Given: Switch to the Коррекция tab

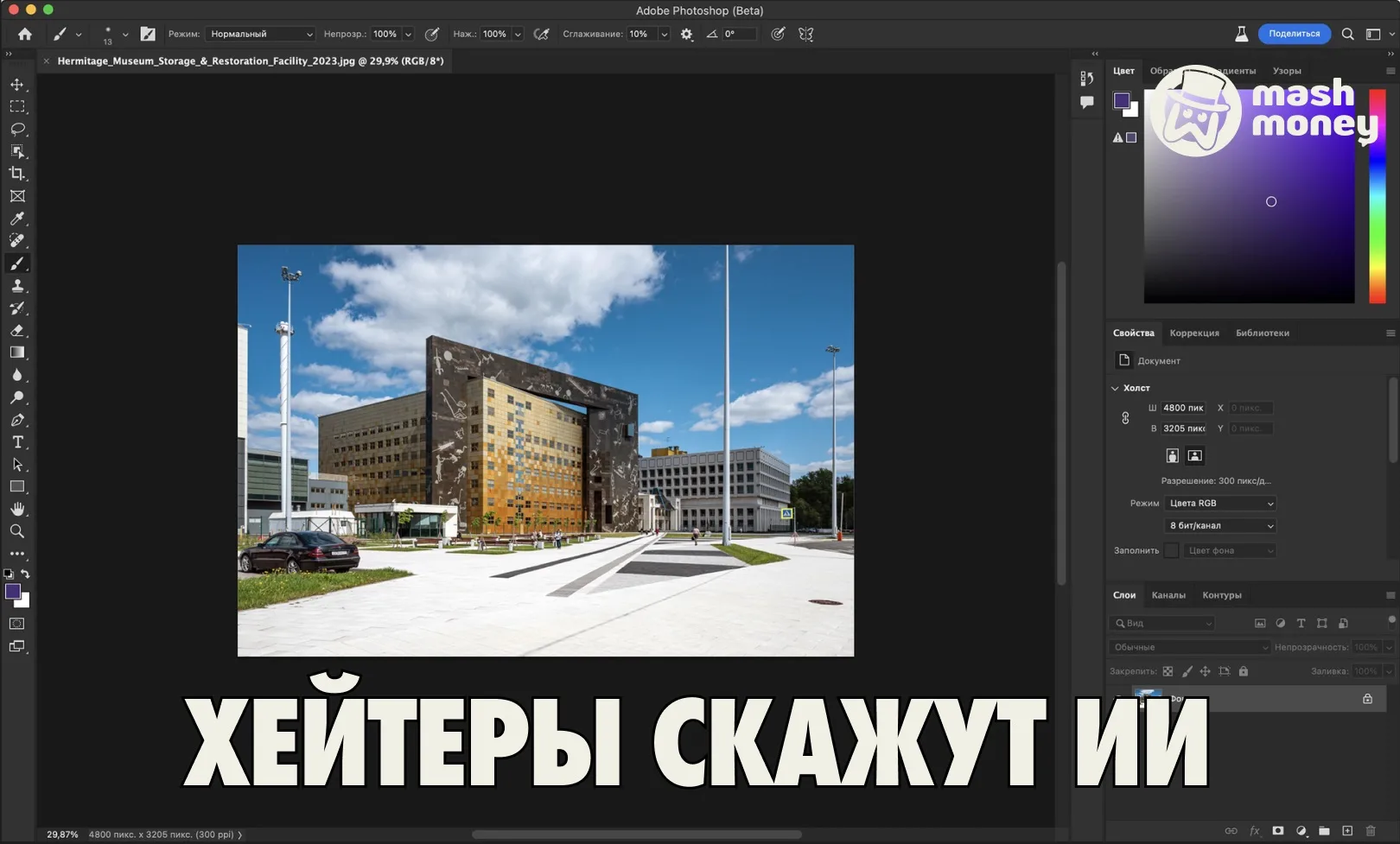Looking at the screenshot, I should point(1194,333).
